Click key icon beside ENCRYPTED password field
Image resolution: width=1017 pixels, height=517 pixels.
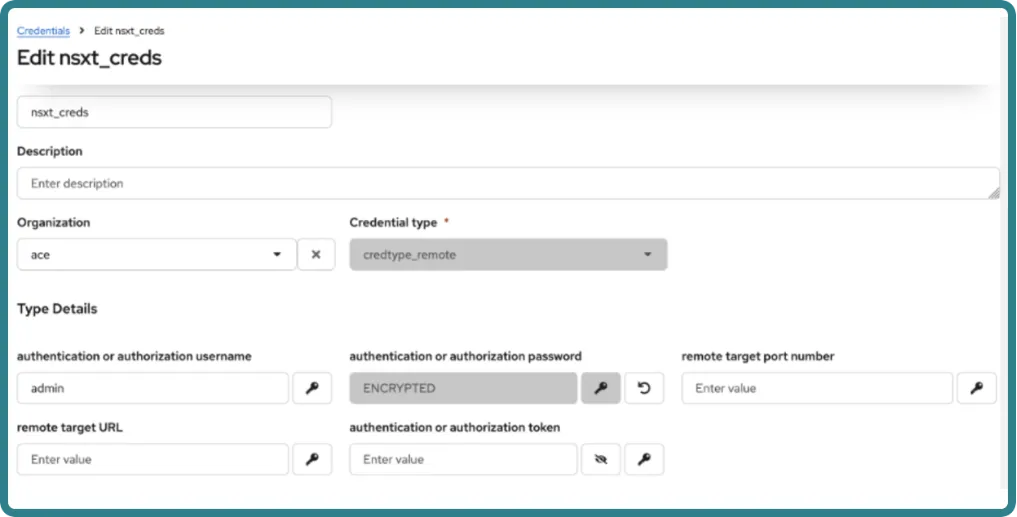pos(601,388)
